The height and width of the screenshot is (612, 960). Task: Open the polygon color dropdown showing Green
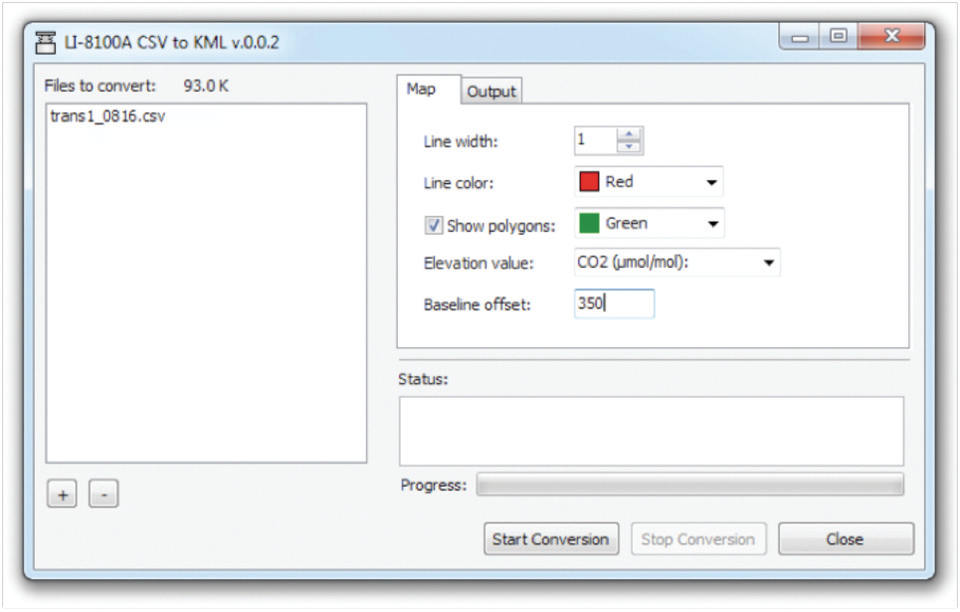(x=649, y=223)
